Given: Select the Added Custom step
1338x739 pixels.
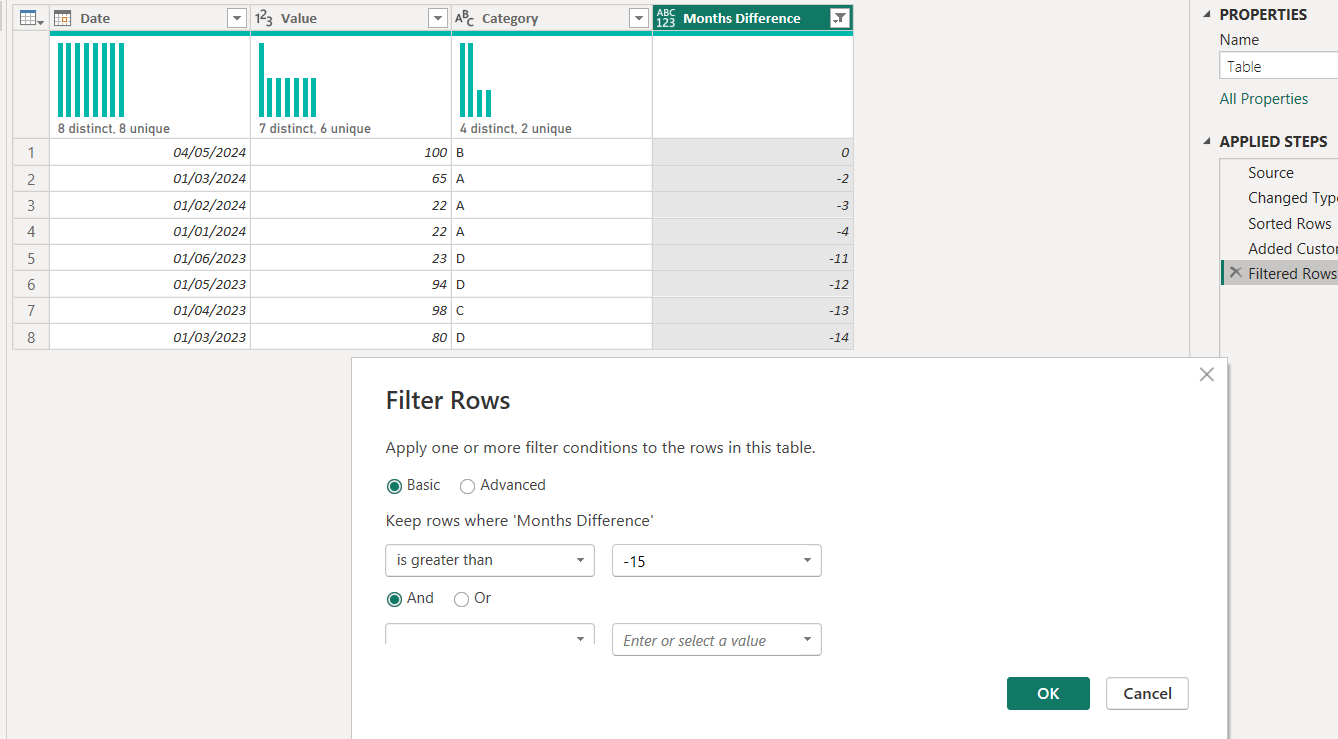Looking at the screenshot, I should coord(1292,248).
